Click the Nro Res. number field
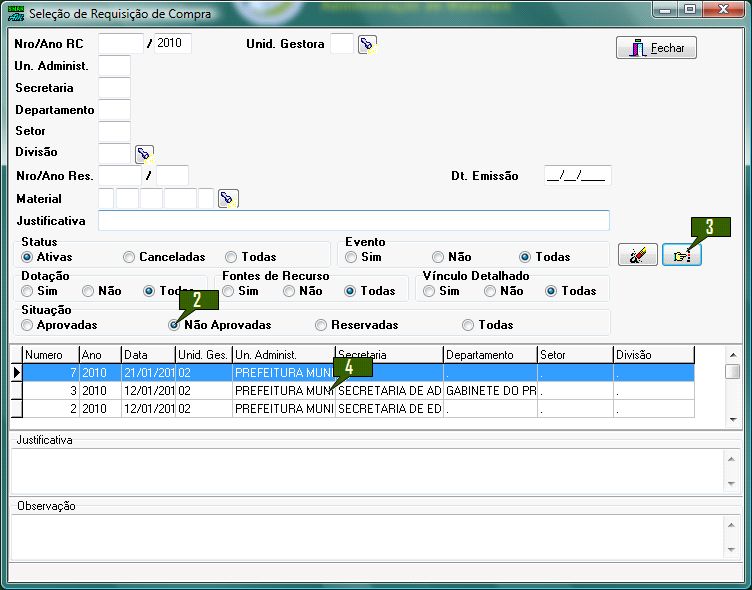 tap(120, 176)
